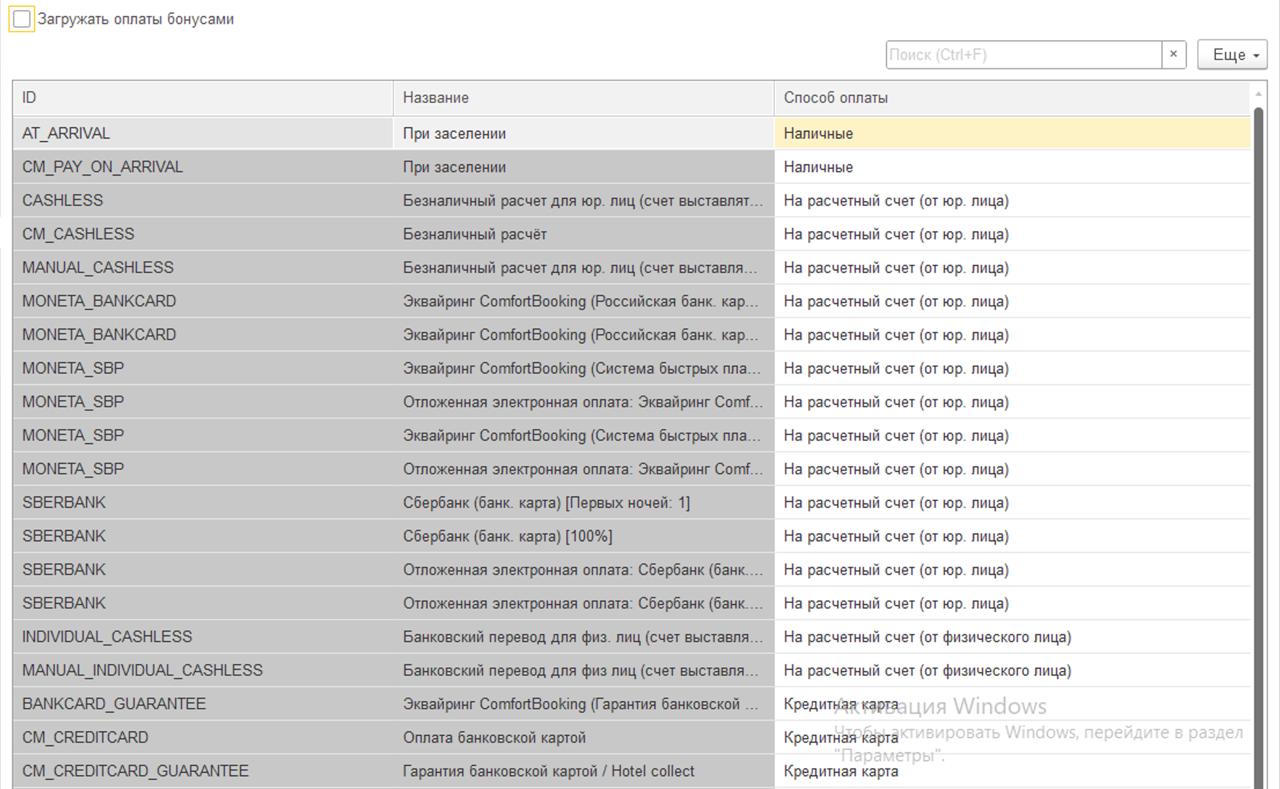Image resolution: width=1280 pixels, height=789 pixels.
Task: Click into the 'Поиск (Ctrl+F)' search field
Action: pyautogui.click(x=1023, y=55)
